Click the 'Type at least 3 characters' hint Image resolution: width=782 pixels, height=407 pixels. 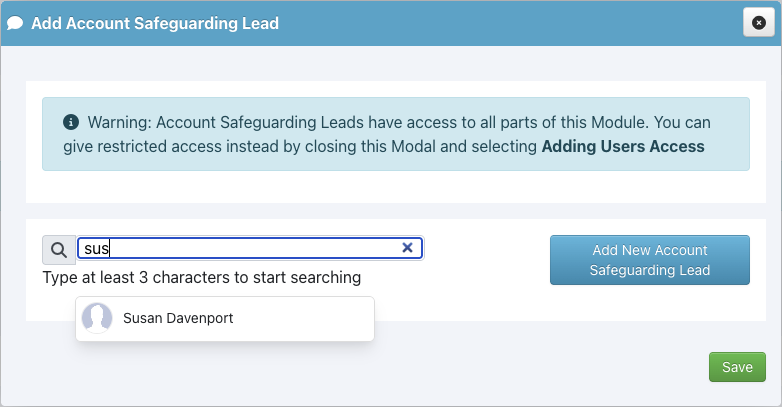coord(201,277)
